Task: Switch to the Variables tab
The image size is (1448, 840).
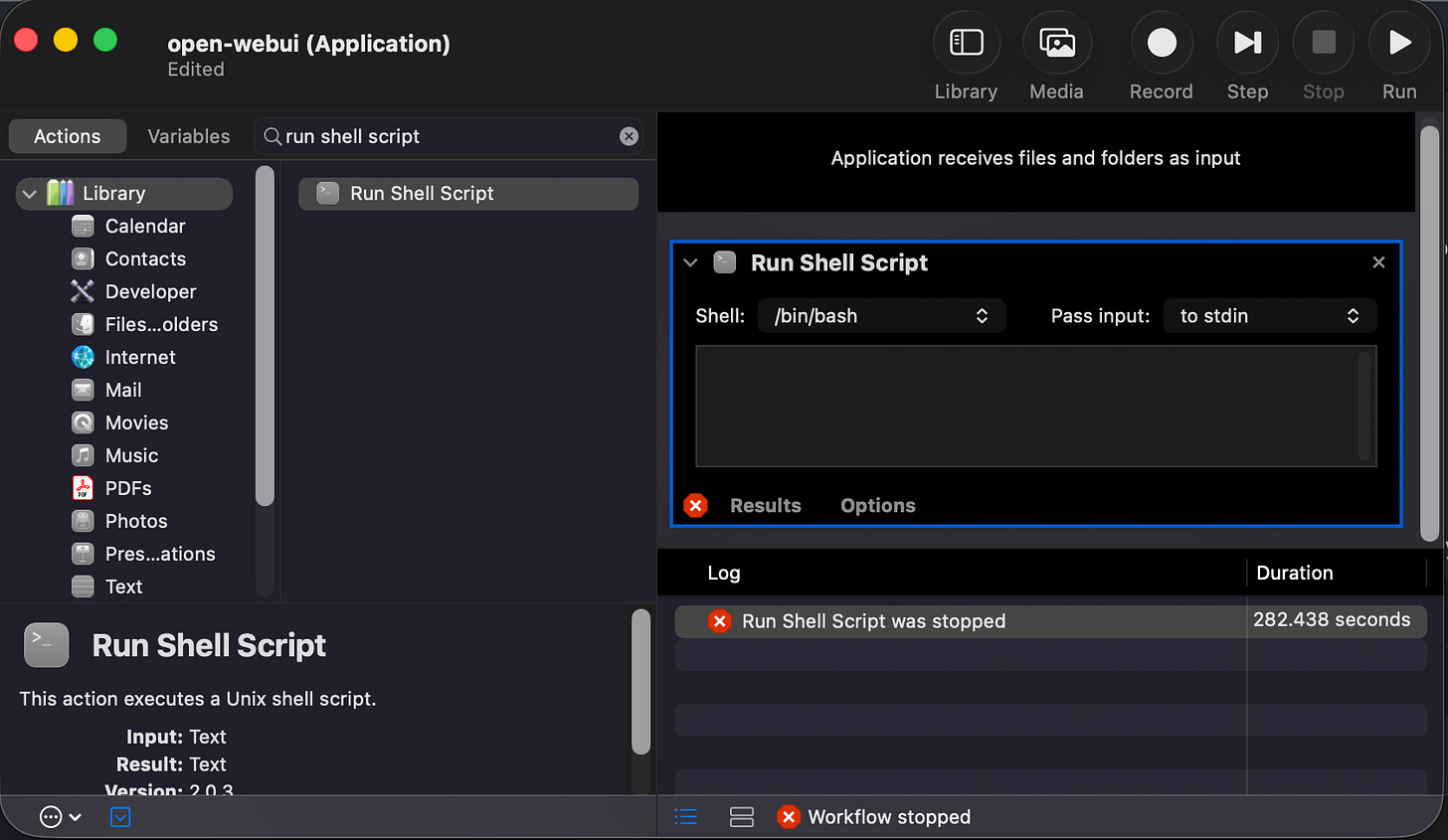Action: point(189,136)
